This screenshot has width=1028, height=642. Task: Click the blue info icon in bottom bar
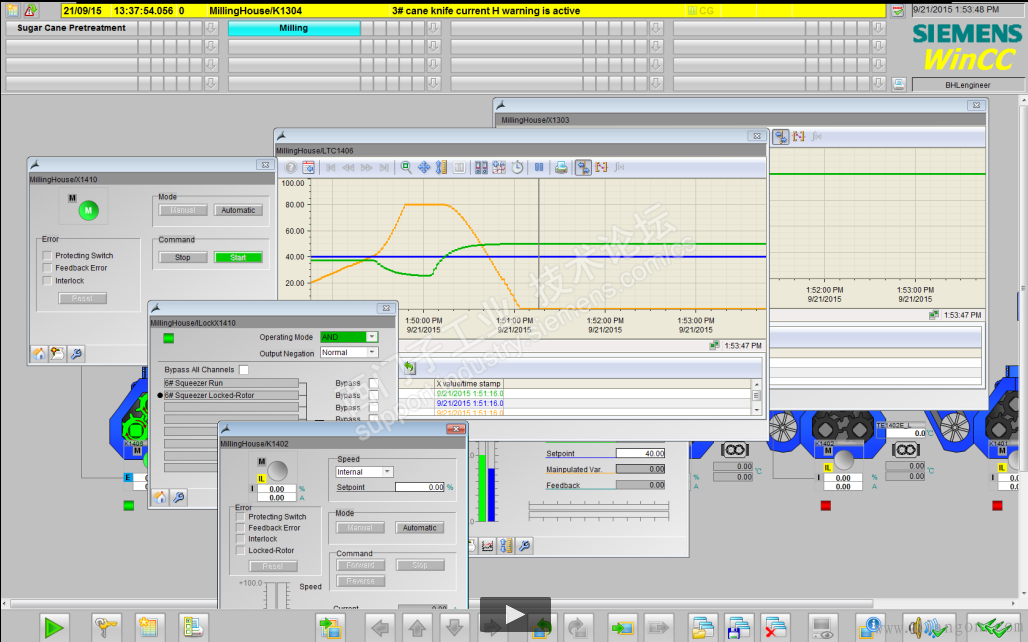pyautogui.click(x=871, y=628)
